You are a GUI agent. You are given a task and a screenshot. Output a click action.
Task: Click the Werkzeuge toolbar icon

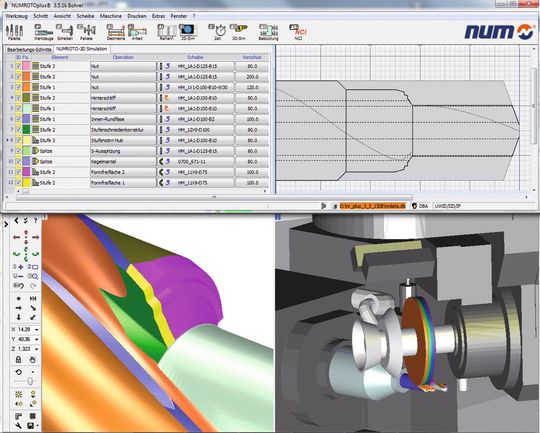pos(44,32)
